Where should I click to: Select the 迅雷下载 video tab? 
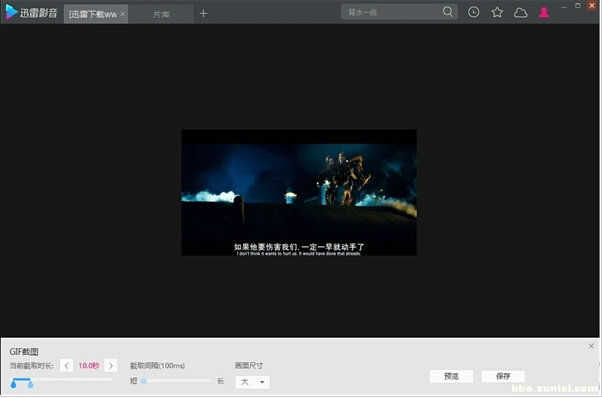click(x=92, y=14)
